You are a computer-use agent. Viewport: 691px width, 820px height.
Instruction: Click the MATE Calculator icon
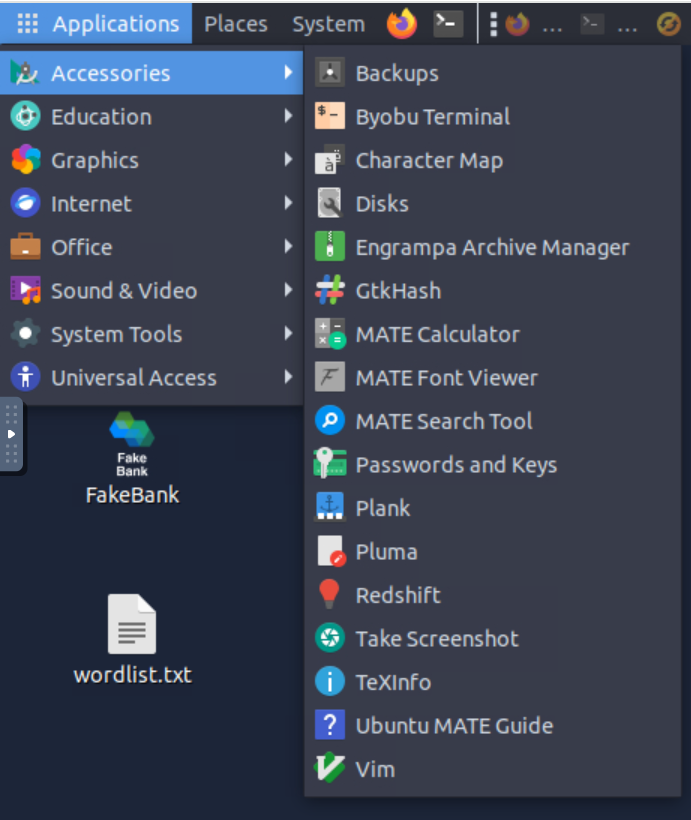click(x=330, y=334)
